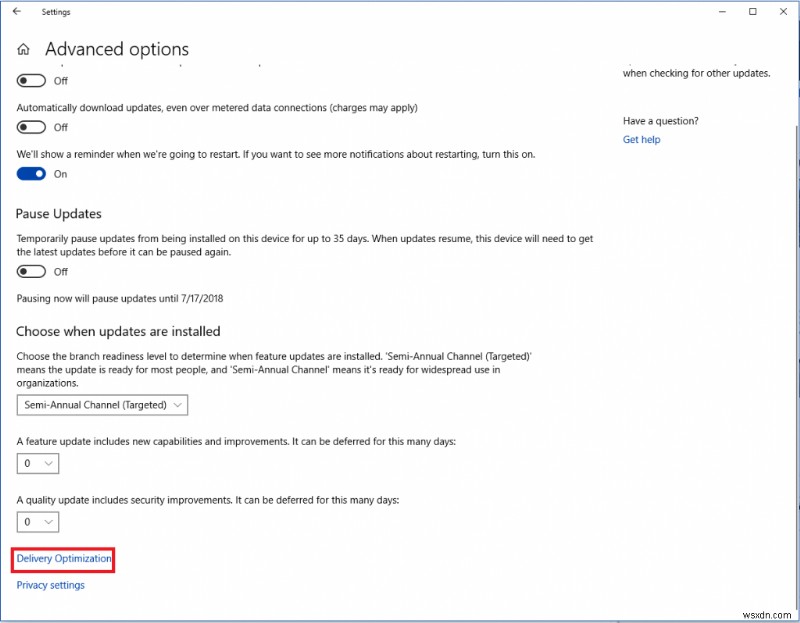Expand the quality update days chevron
The width and height of the screenshot is (800, 623).
click(47, 521)
